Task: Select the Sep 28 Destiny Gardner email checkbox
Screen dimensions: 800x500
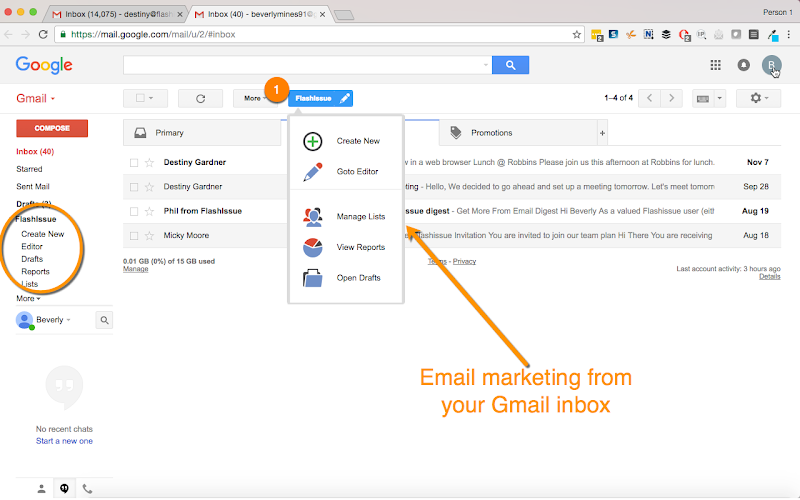Action: click(x=134, y=187)
